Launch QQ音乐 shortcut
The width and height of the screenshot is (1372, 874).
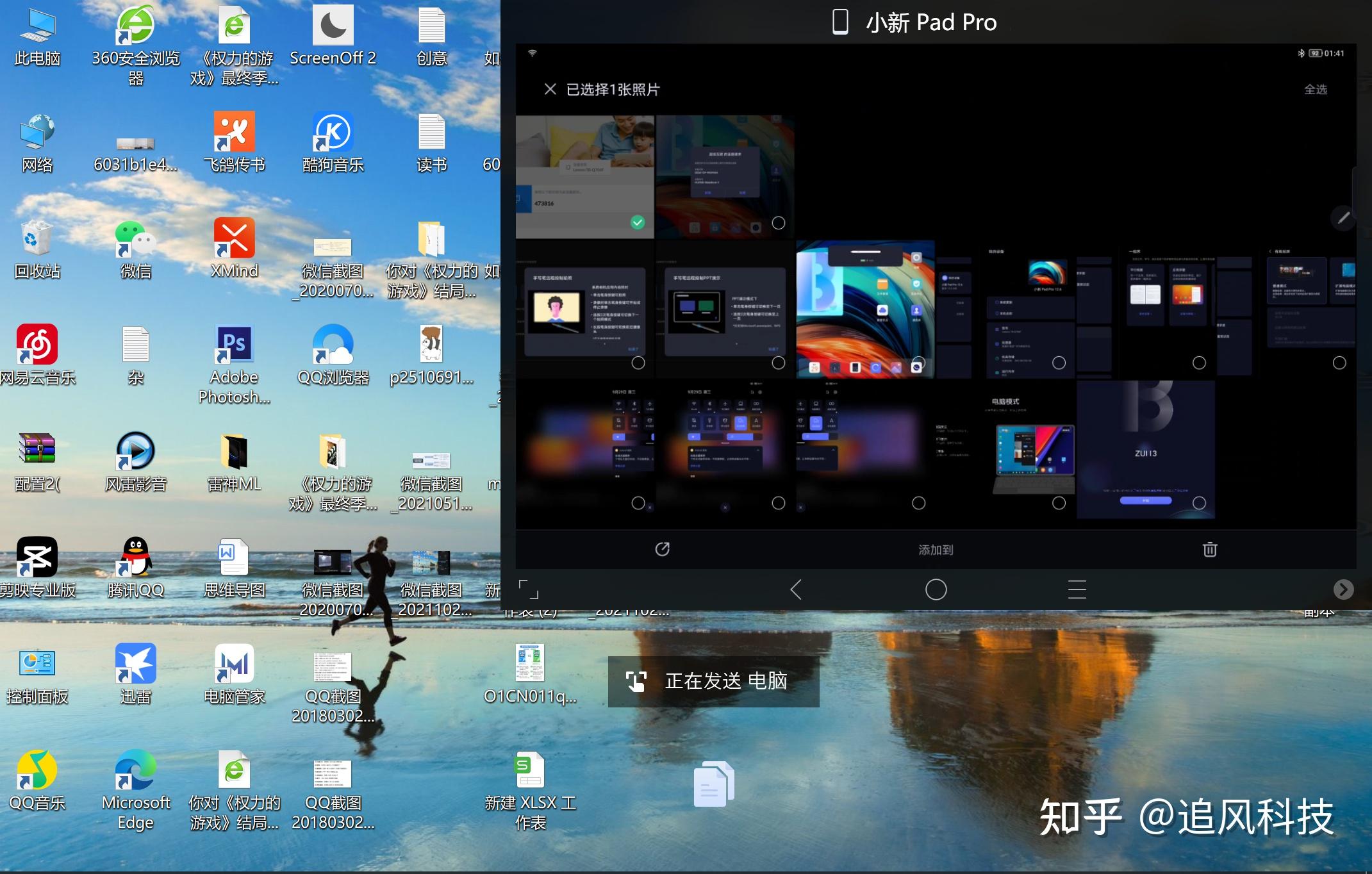(x=37, y=780)
